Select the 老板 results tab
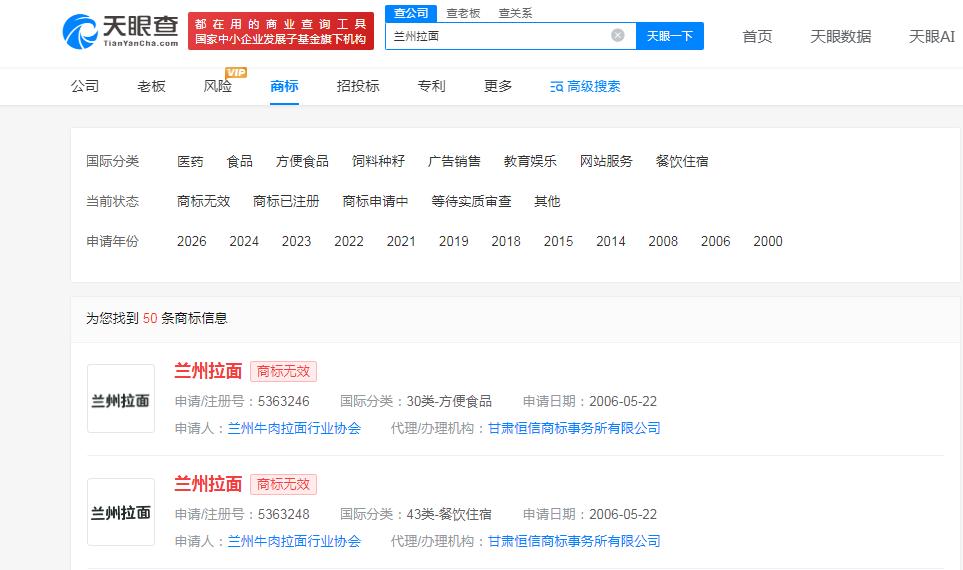Viewport: 963px width, 570px height. pyautogui.click(x=151, y=86)
